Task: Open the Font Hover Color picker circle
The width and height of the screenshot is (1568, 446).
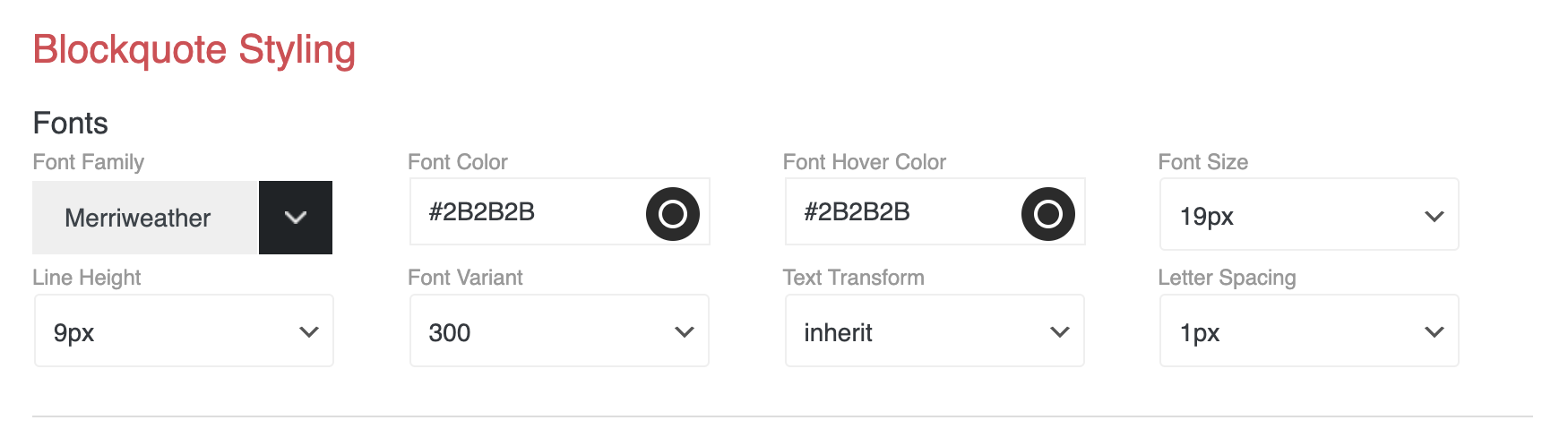Action: (1047, 214)
